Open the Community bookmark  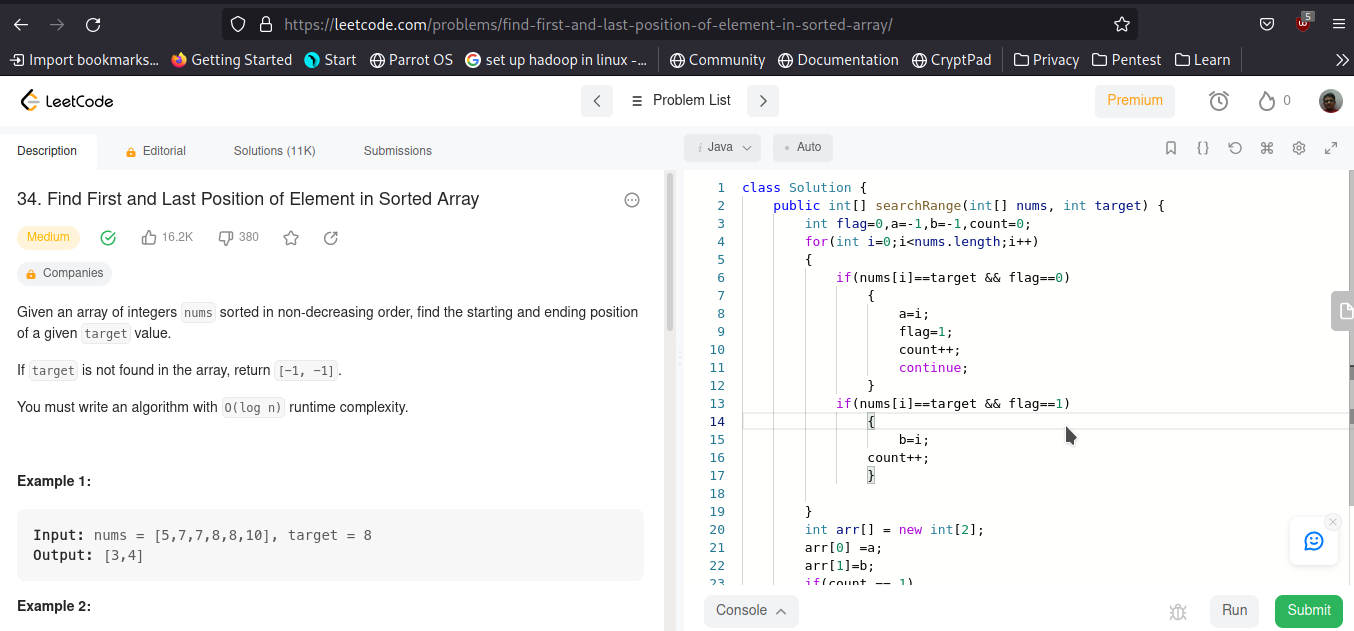(717, 60)
